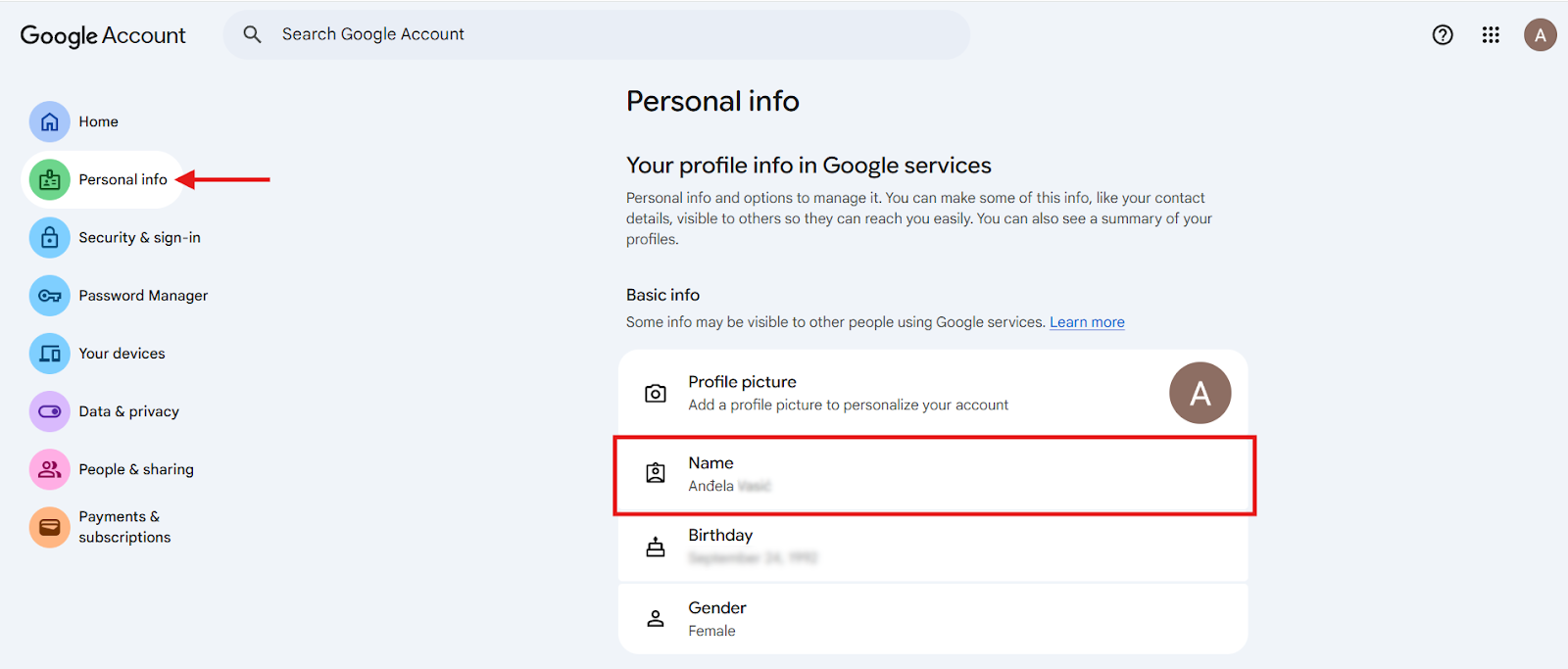Click the Password Manager key icon
1568x669 pixels.
(x=49, y=296)
